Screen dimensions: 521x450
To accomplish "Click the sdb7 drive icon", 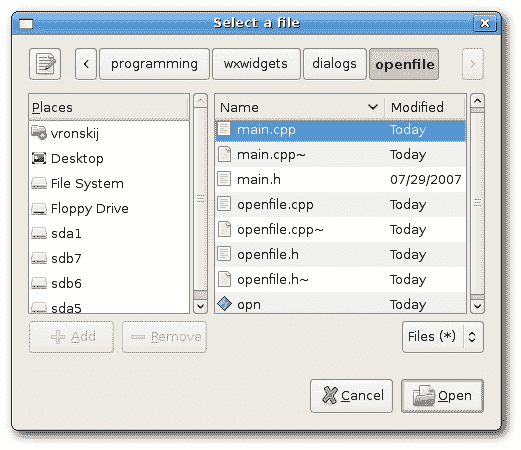I will pos(39,258).
